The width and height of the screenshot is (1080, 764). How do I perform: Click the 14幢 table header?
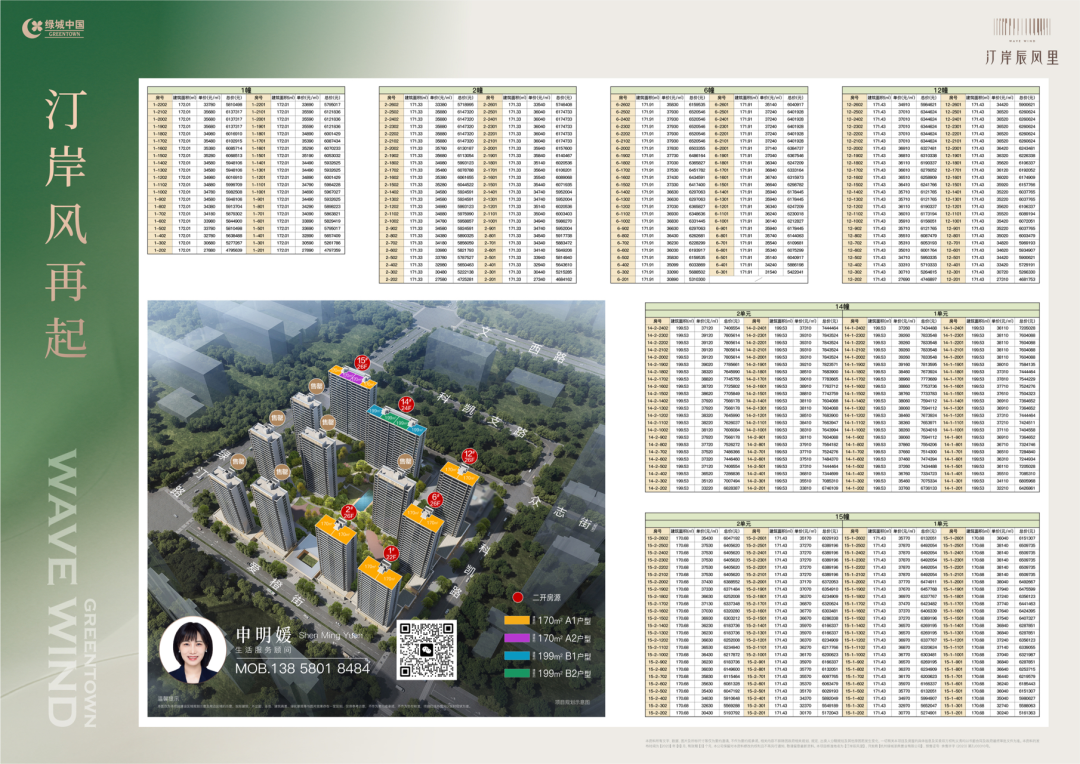(842, 306)
